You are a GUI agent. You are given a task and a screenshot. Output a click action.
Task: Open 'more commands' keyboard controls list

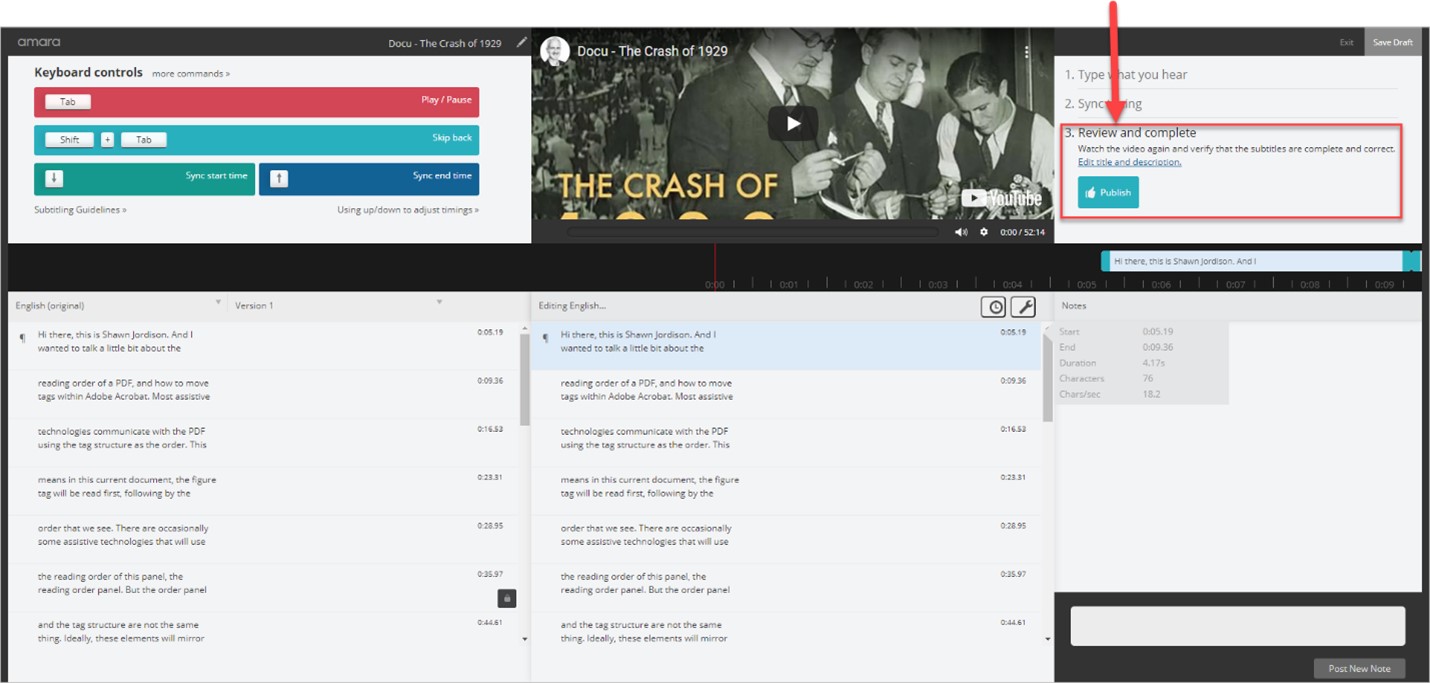pyautogui.click(x=191, y=74)
